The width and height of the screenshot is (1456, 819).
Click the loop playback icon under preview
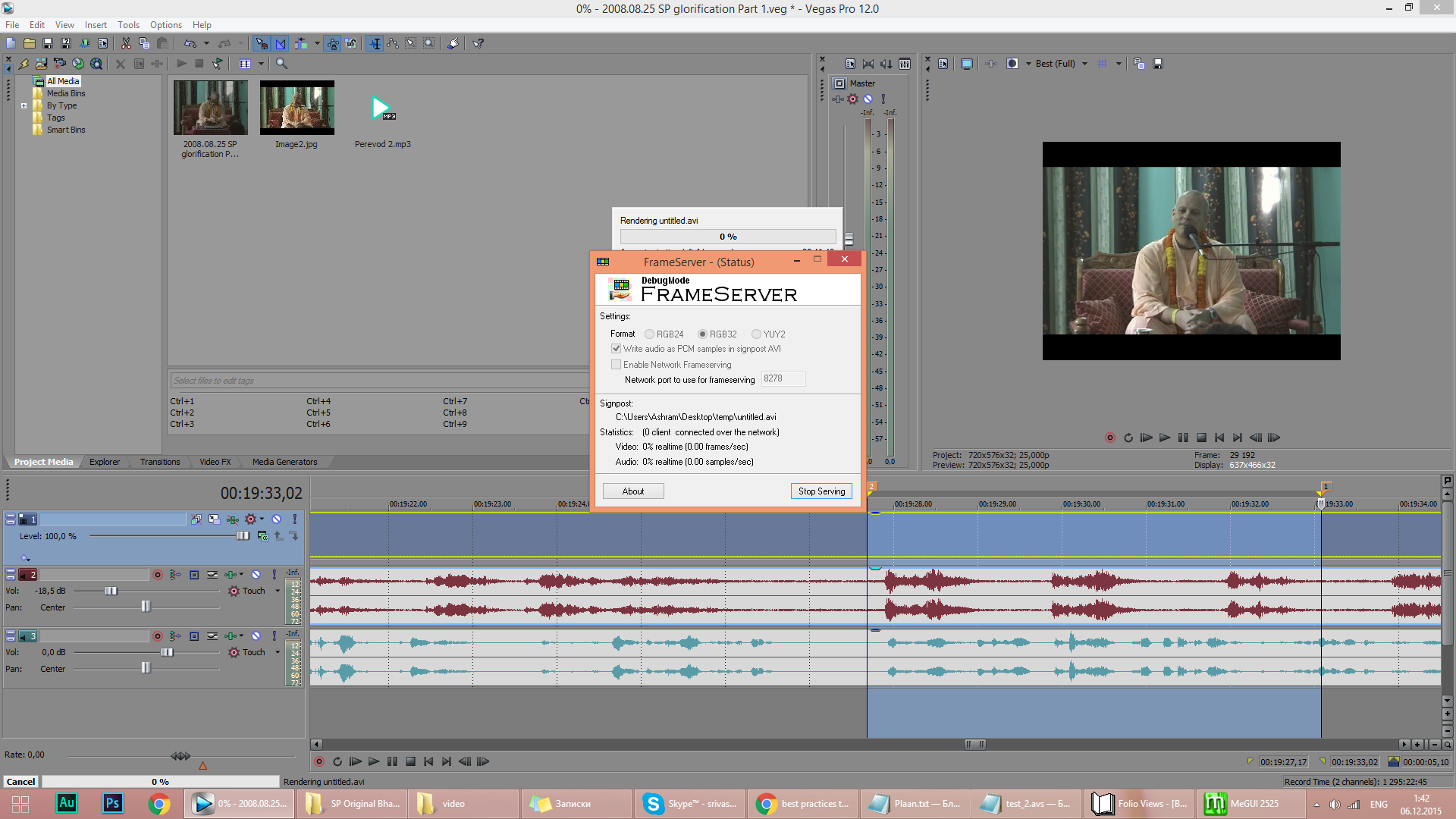(x=1128, y=438)
